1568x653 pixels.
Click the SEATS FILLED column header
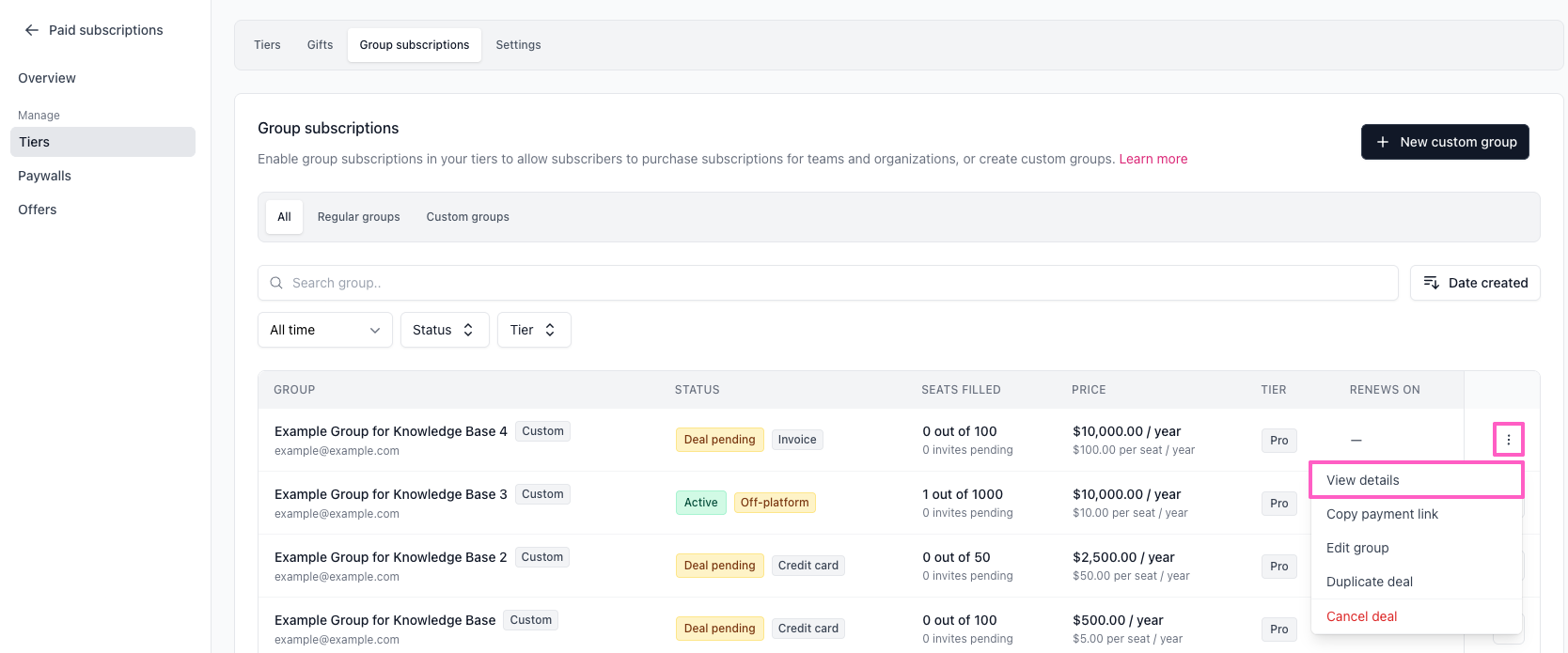(961, 390)
